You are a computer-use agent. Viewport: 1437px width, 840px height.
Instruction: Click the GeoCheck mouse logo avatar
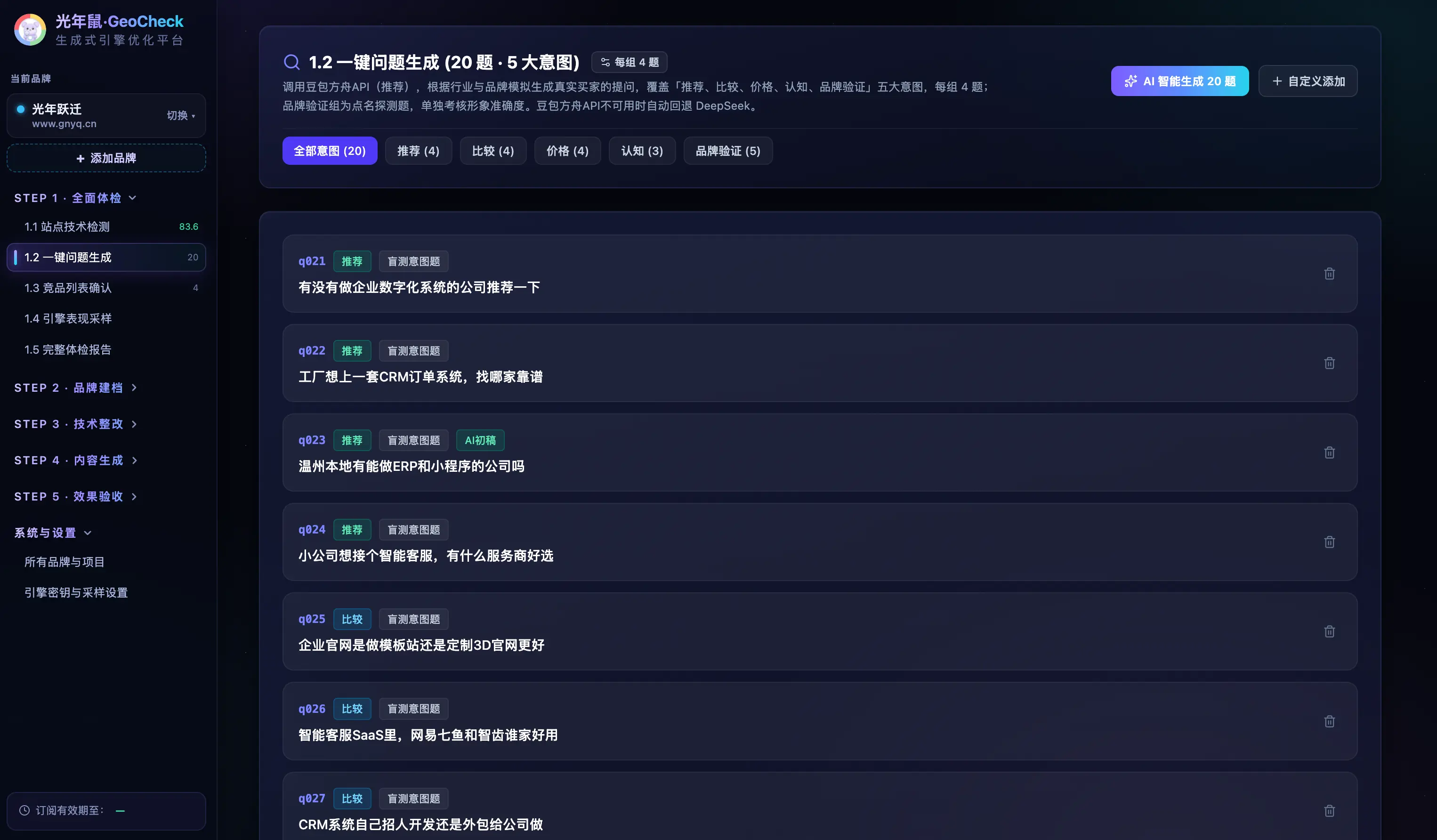click(x=30, y=30)
